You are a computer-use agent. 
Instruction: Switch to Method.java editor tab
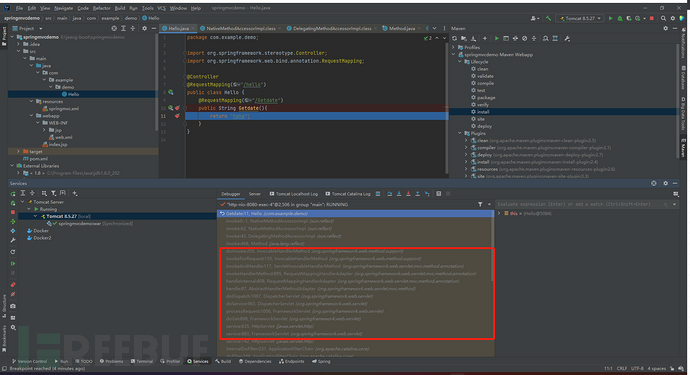402,28
